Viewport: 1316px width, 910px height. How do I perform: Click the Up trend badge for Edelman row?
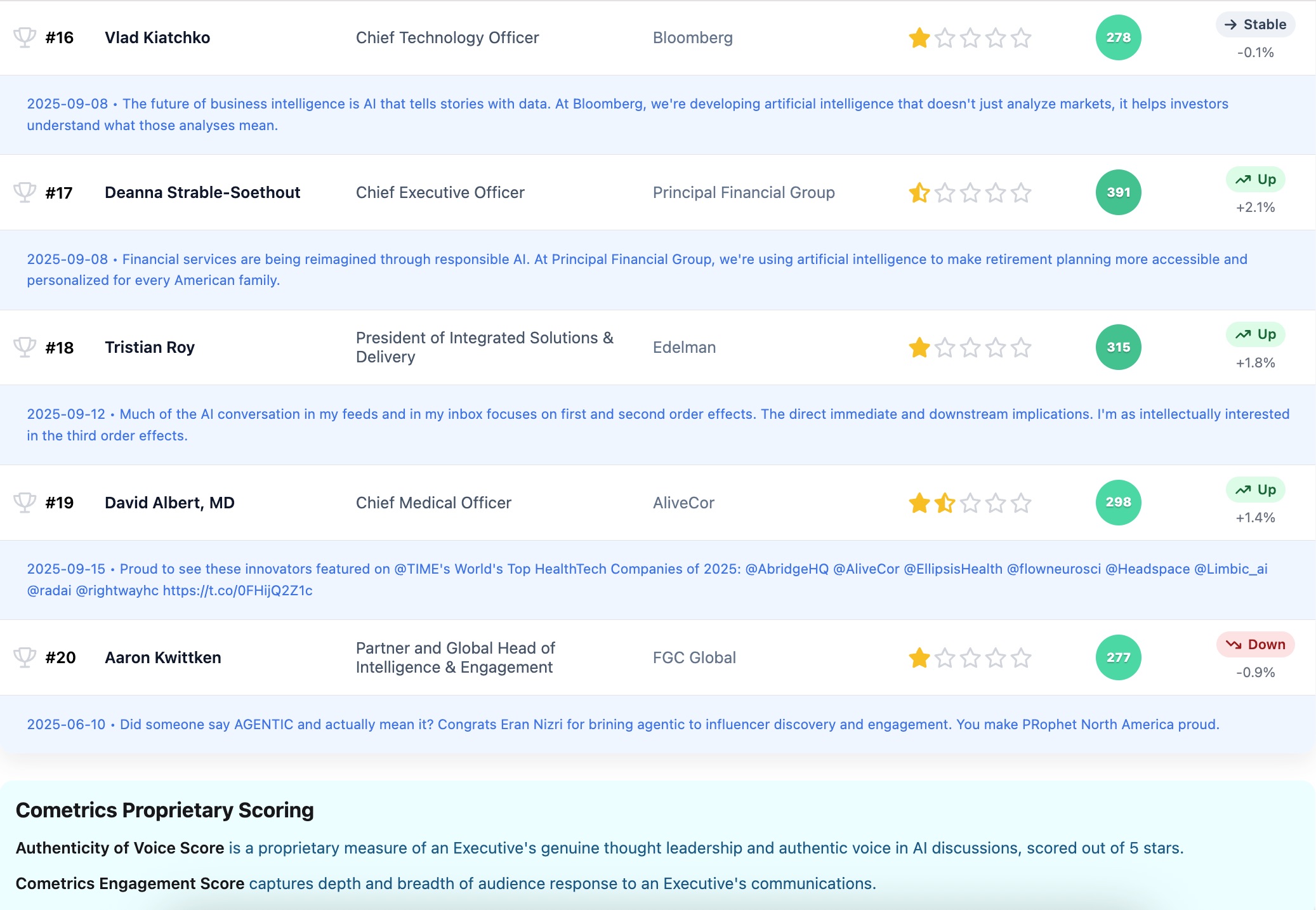tap(1255, 334)
